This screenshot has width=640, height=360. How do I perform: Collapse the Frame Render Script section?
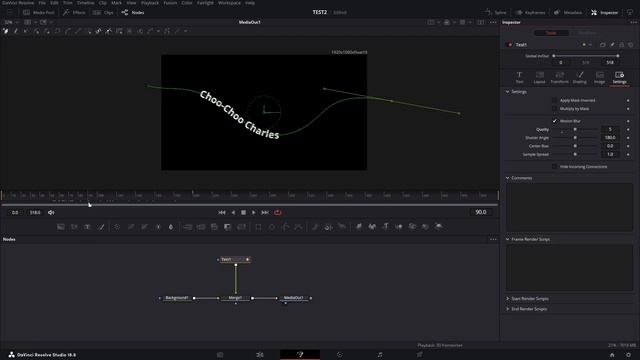pos(508,240)
